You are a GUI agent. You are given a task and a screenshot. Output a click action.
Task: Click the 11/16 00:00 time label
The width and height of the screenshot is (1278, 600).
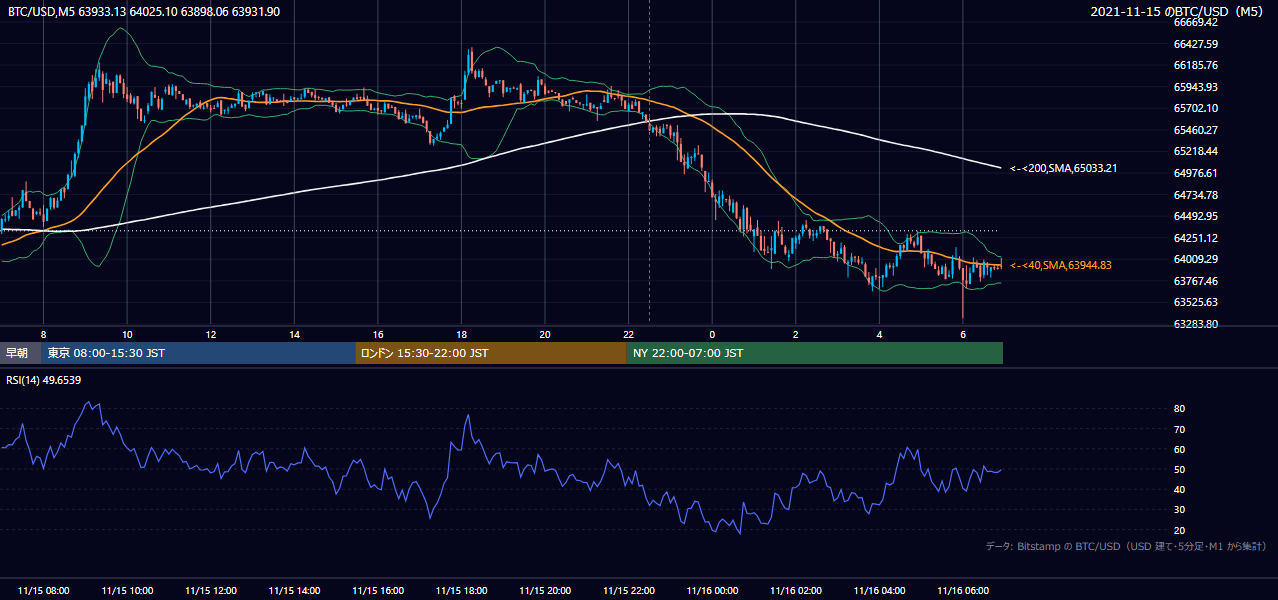point(712,591)
